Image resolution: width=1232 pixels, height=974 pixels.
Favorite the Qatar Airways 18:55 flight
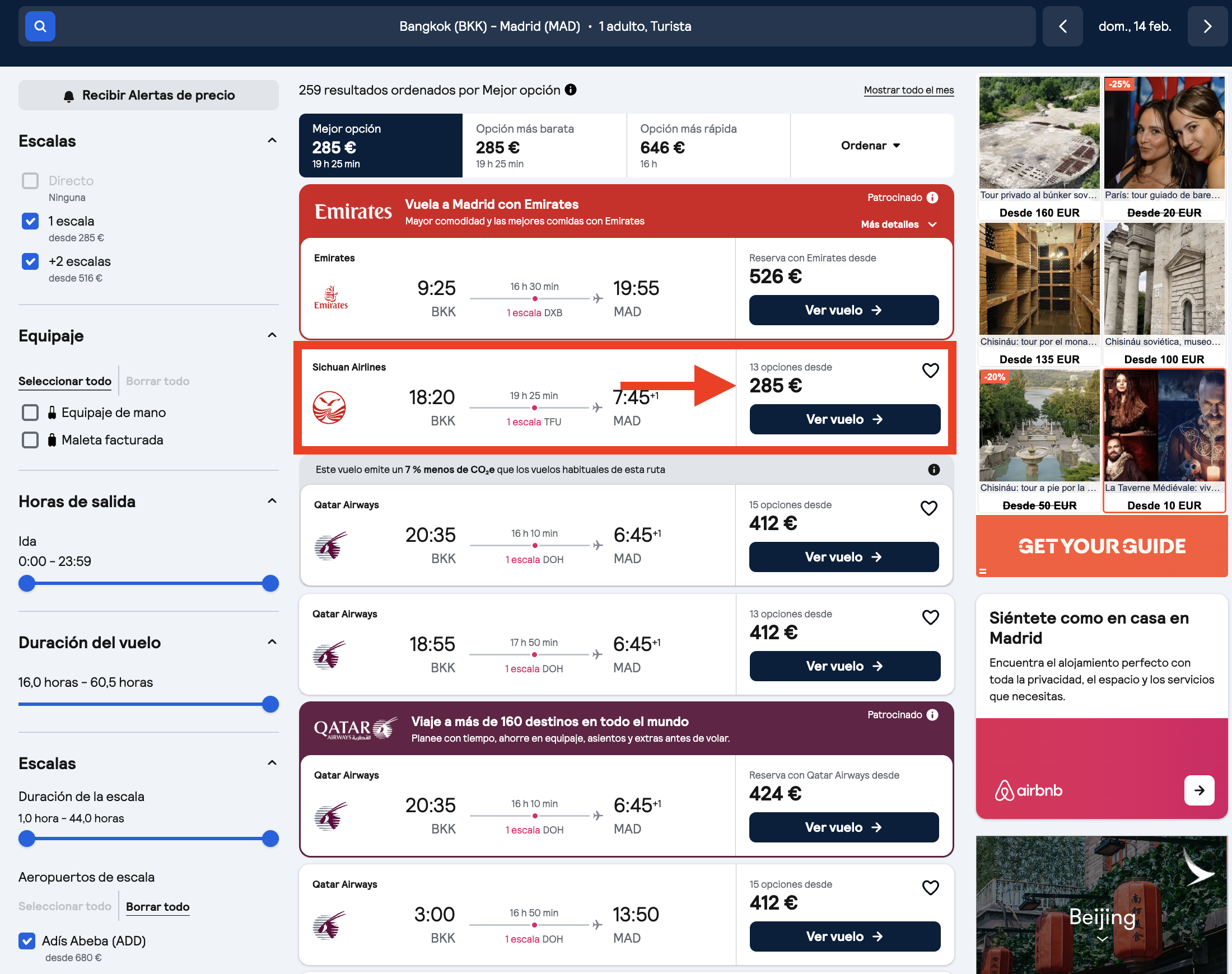click(930, 617)
